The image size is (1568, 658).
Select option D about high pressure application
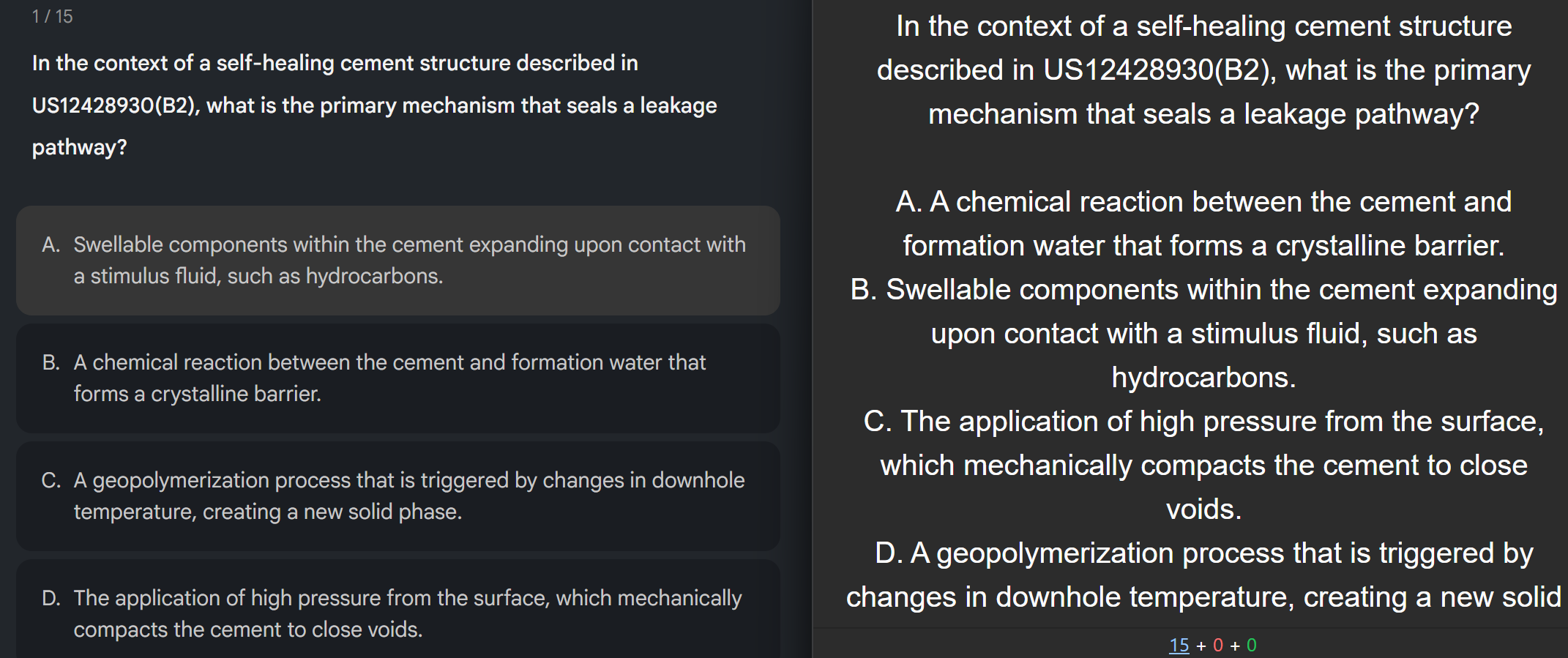click(x=399, y=611)
